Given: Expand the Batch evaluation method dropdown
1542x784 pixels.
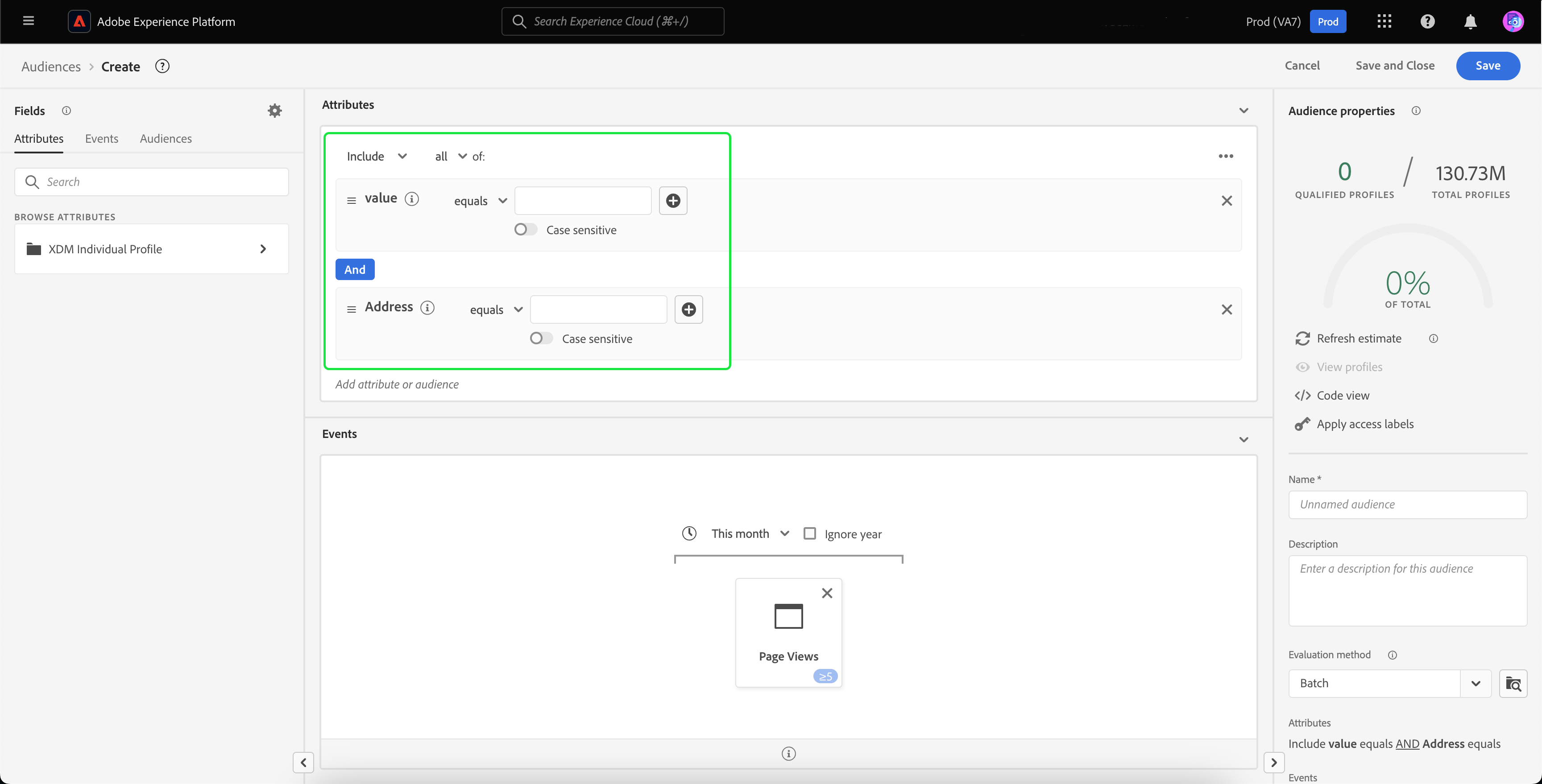Looking at the screenshot, I should pyautogui.click(x=1476, y=684).
